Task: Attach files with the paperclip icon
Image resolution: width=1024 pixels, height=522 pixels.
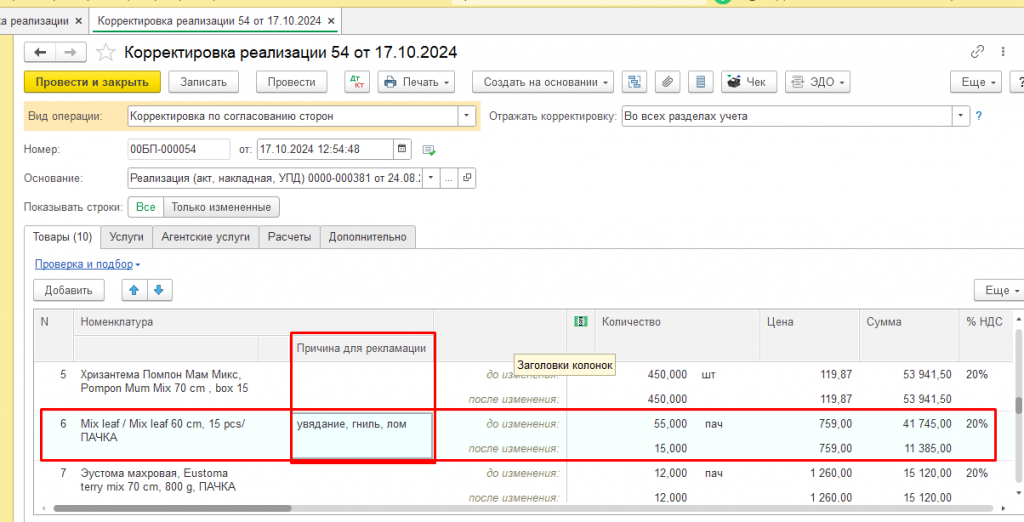Action: click(x=667, y=82)
